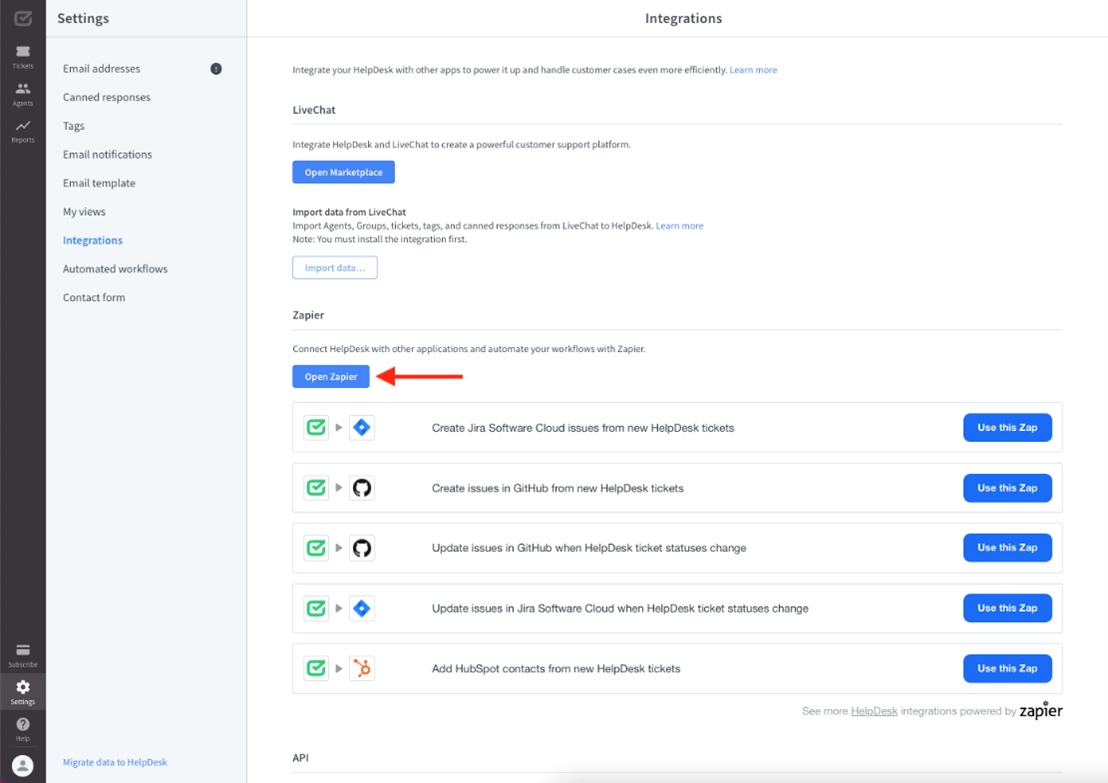Click HelpDesk icon in Update issues in GitHub row

[x=316, y=548]
